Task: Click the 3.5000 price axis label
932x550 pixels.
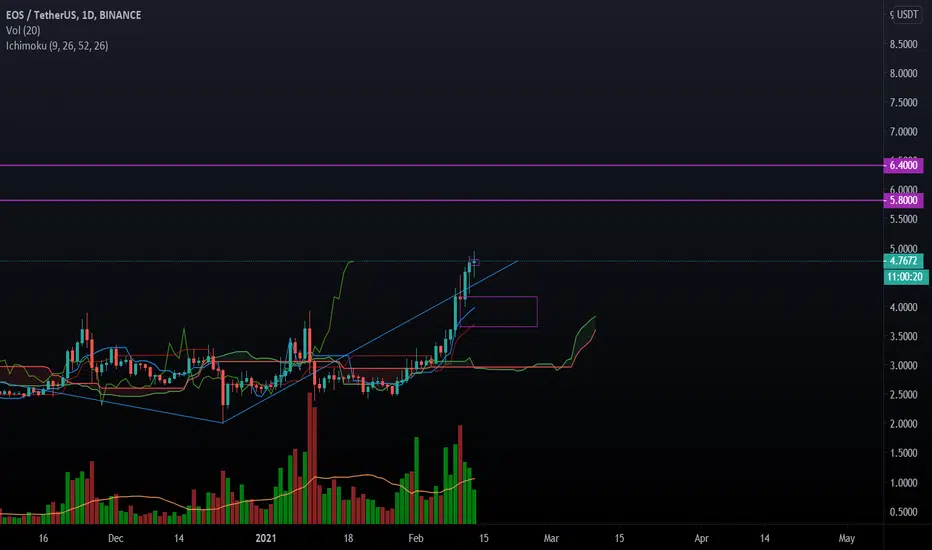Action: (903, 336)
